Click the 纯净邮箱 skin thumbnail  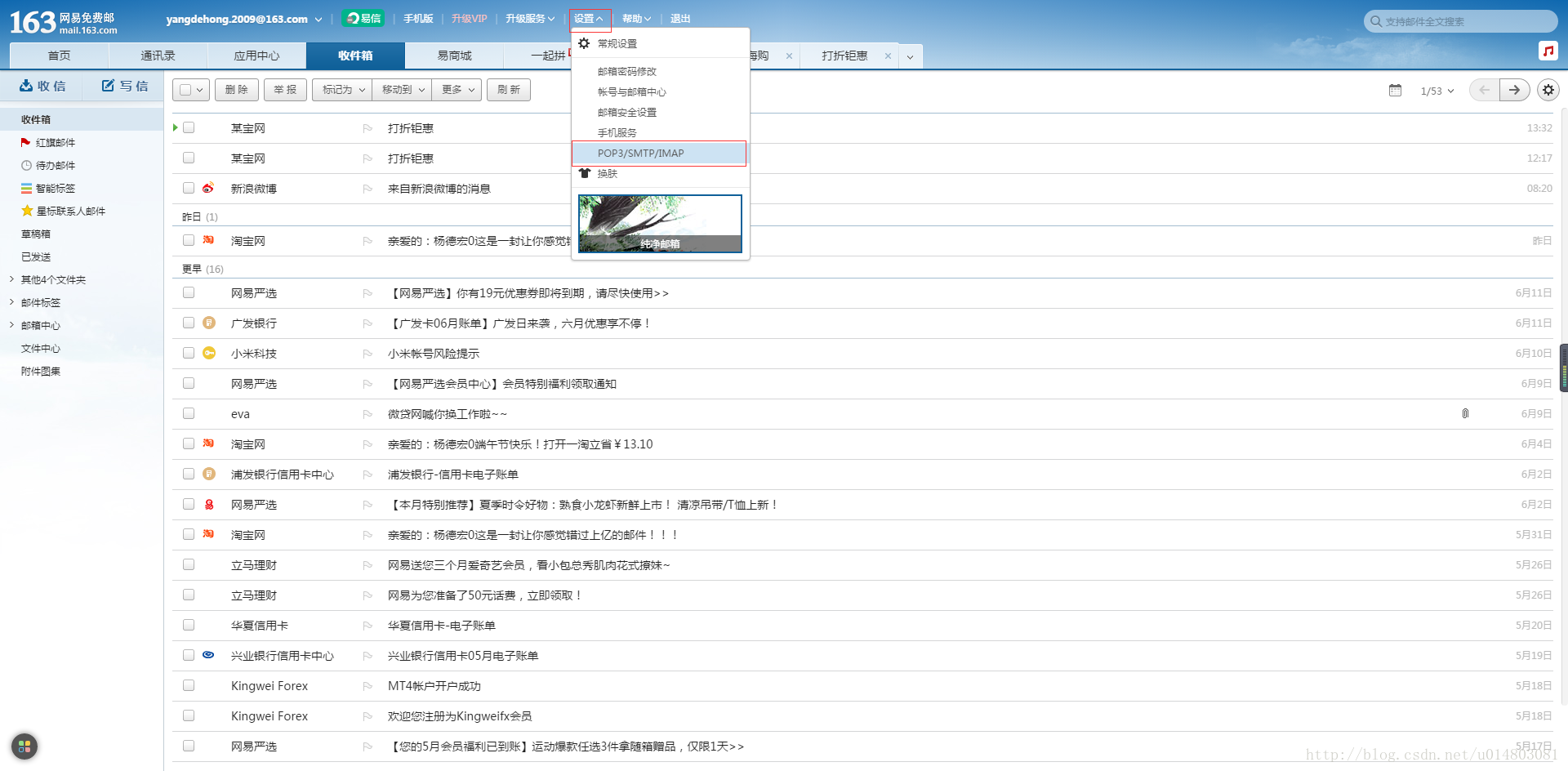coord(660,223)
